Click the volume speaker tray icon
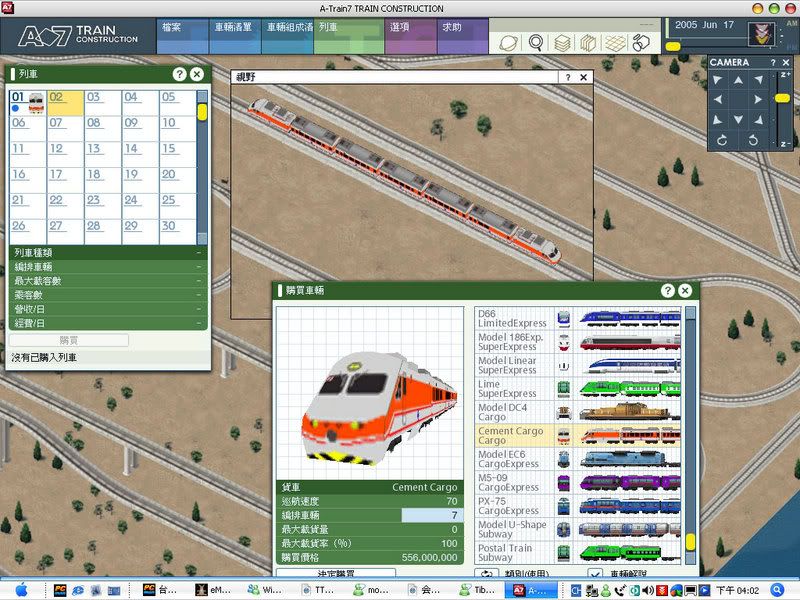800x600 pixels. click(x=648, y=590)
